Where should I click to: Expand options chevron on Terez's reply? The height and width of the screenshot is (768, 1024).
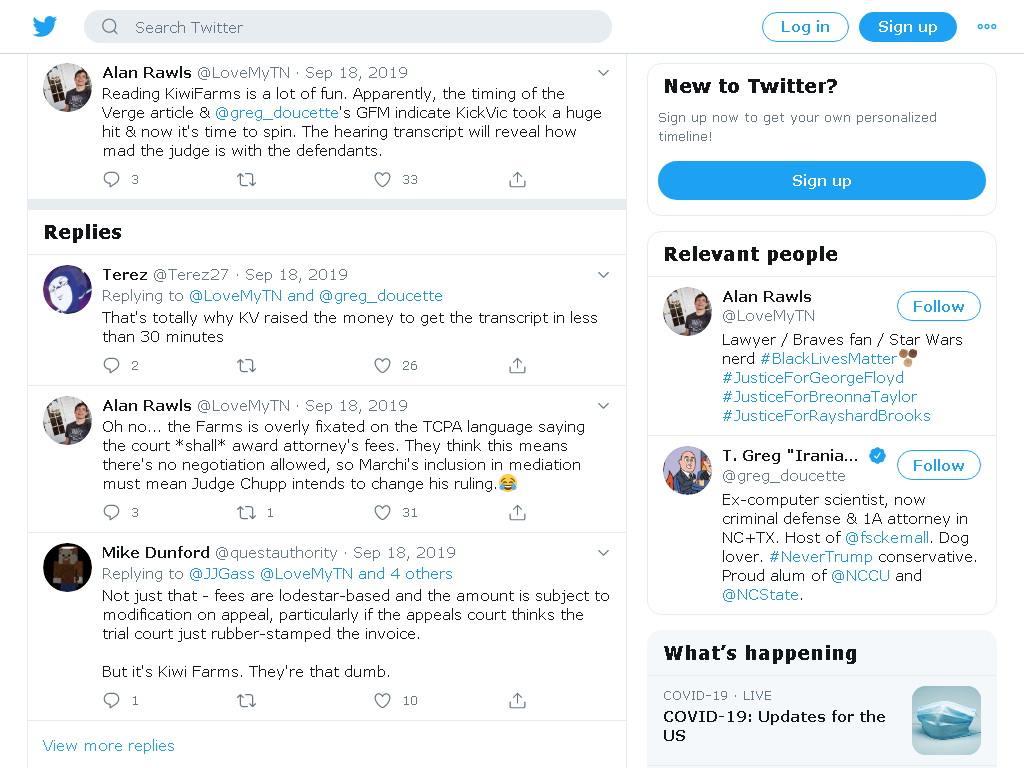(603, 275)
